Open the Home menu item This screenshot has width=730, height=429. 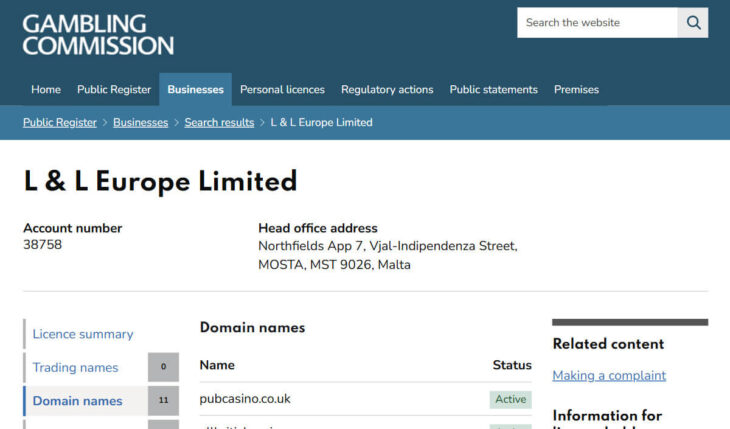(x=46, y=89)
